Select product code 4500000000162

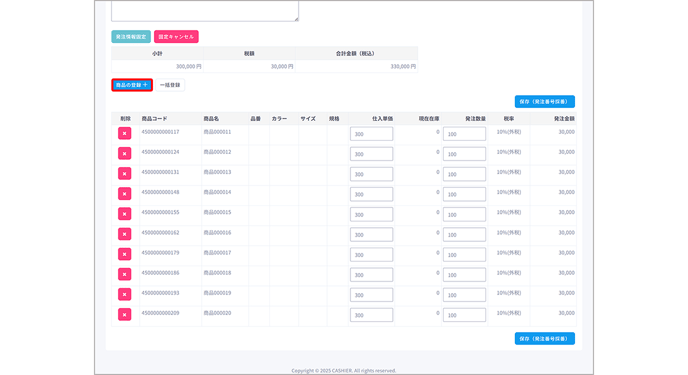pyautogui.click(x=160, y=233)
